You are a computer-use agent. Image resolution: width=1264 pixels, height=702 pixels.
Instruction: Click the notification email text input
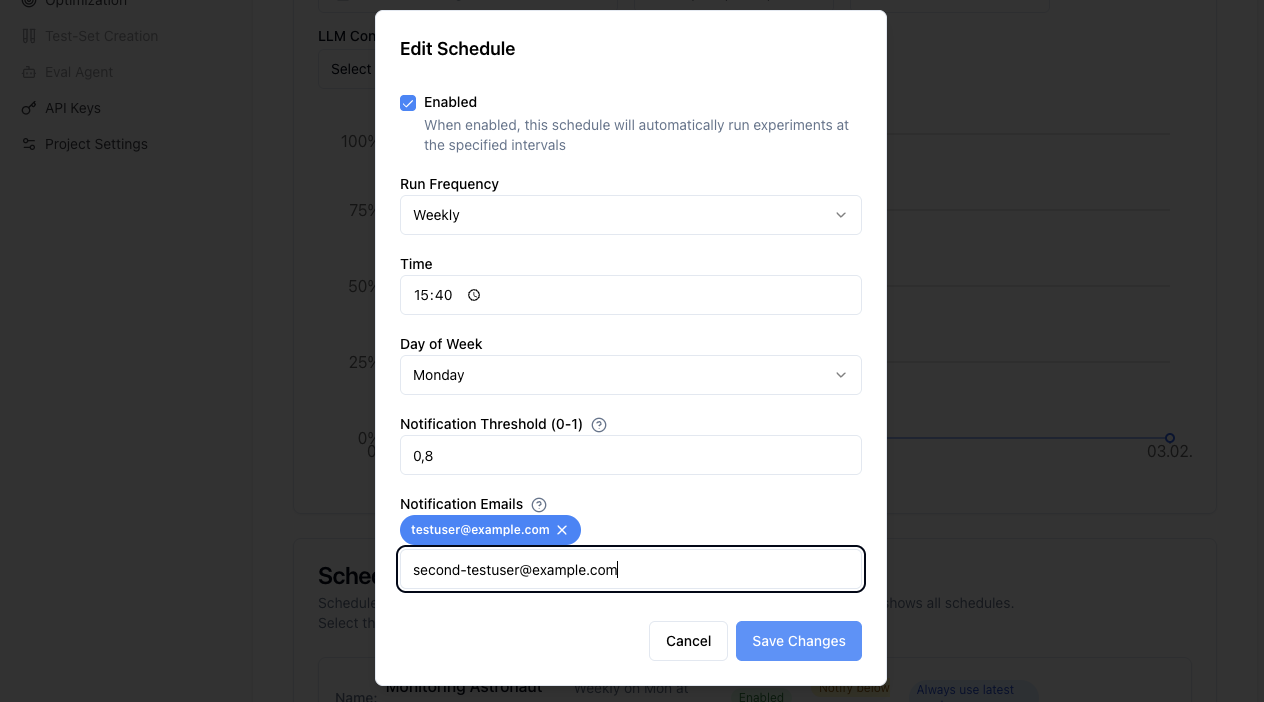[631, 570]
